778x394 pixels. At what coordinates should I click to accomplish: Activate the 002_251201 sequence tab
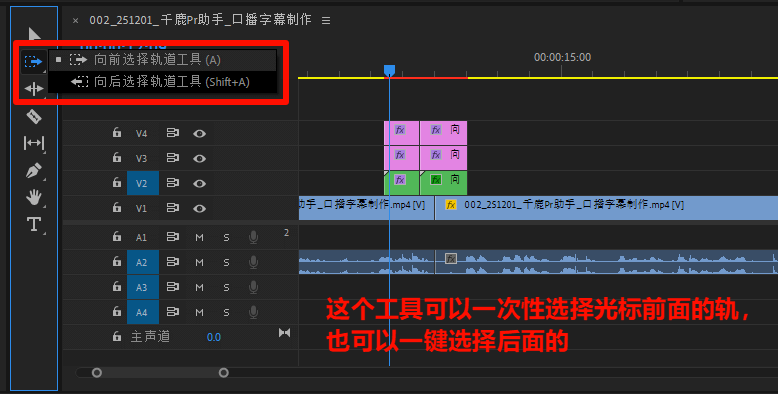[x=200, y=20]
